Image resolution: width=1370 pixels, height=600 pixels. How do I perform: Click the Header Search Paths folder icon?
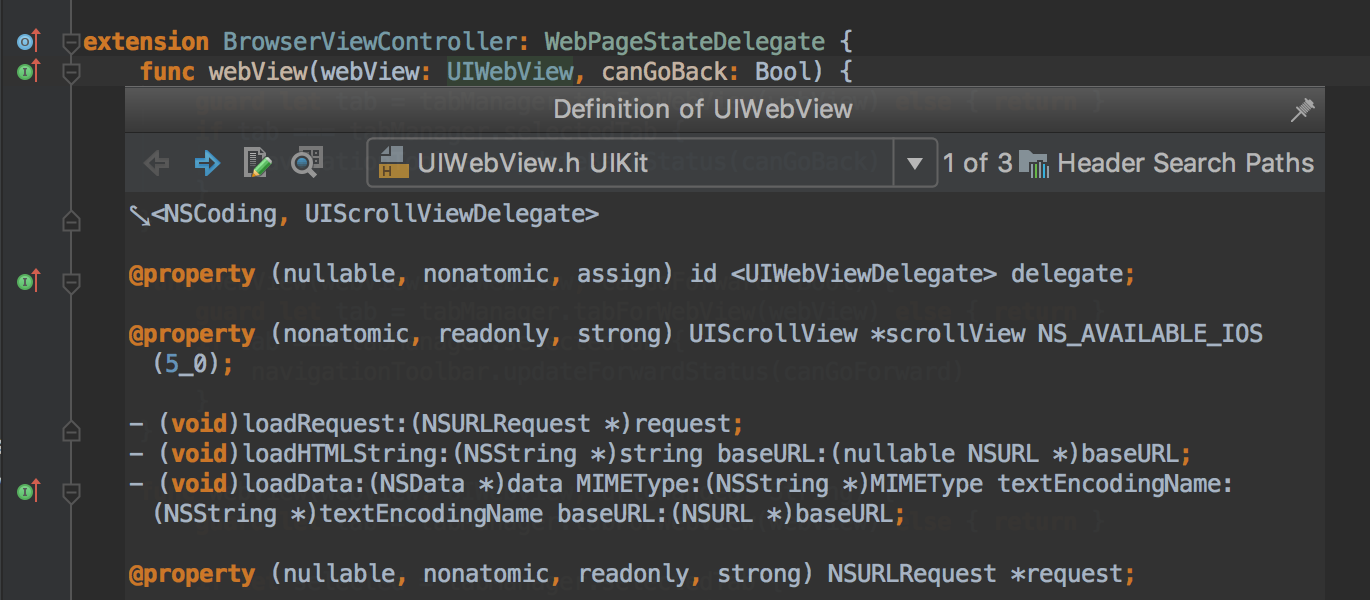(x=1034, y=164)
